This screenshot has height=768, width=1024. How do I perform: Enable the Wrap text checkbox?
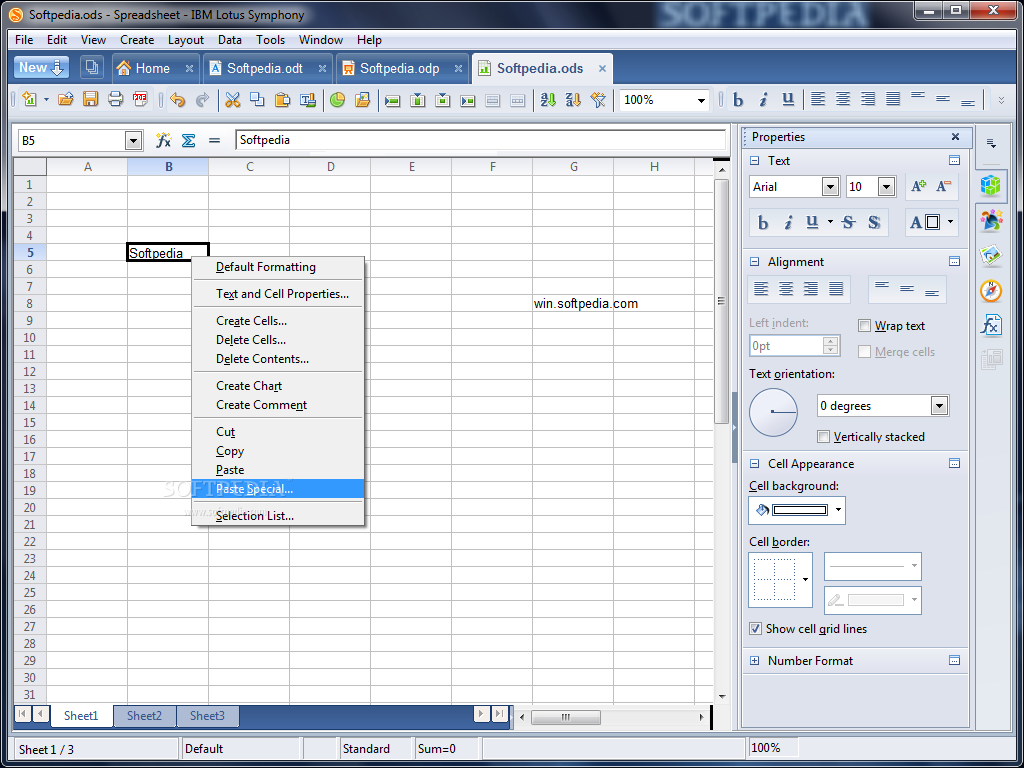click(865, 326)
